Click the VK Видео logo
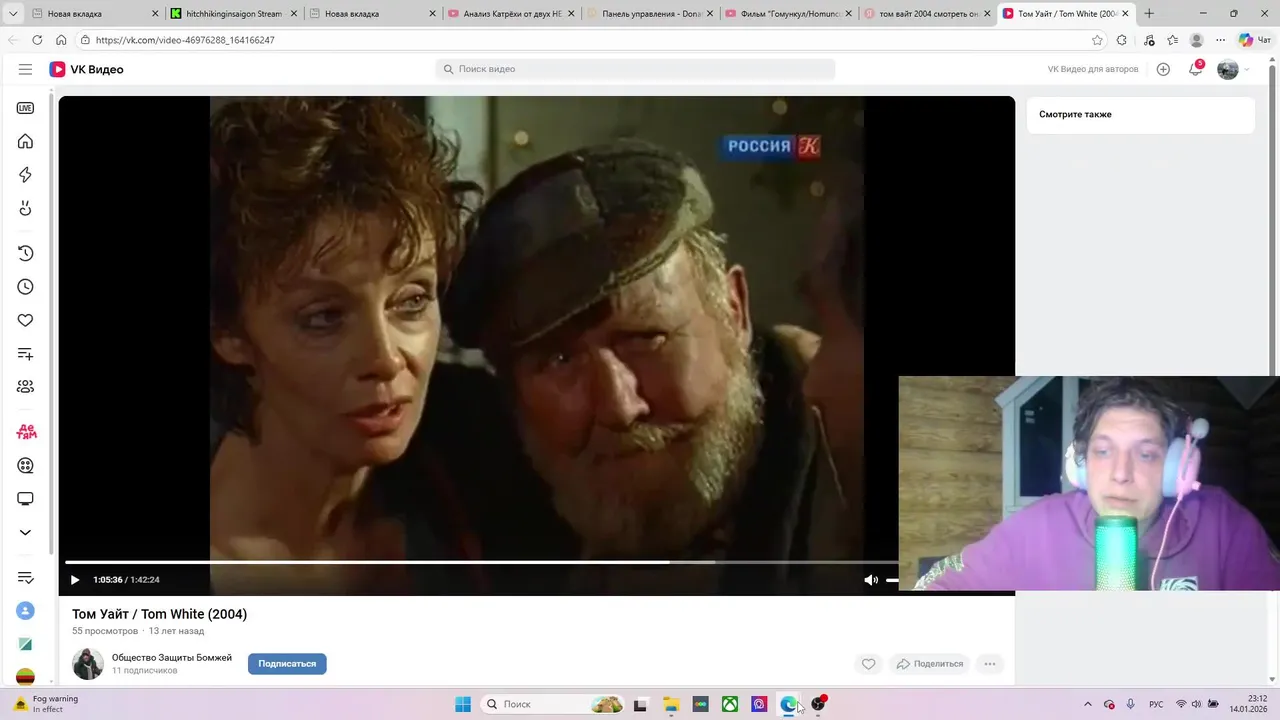Screen dimensions: 1280x720 coord(87,69)
